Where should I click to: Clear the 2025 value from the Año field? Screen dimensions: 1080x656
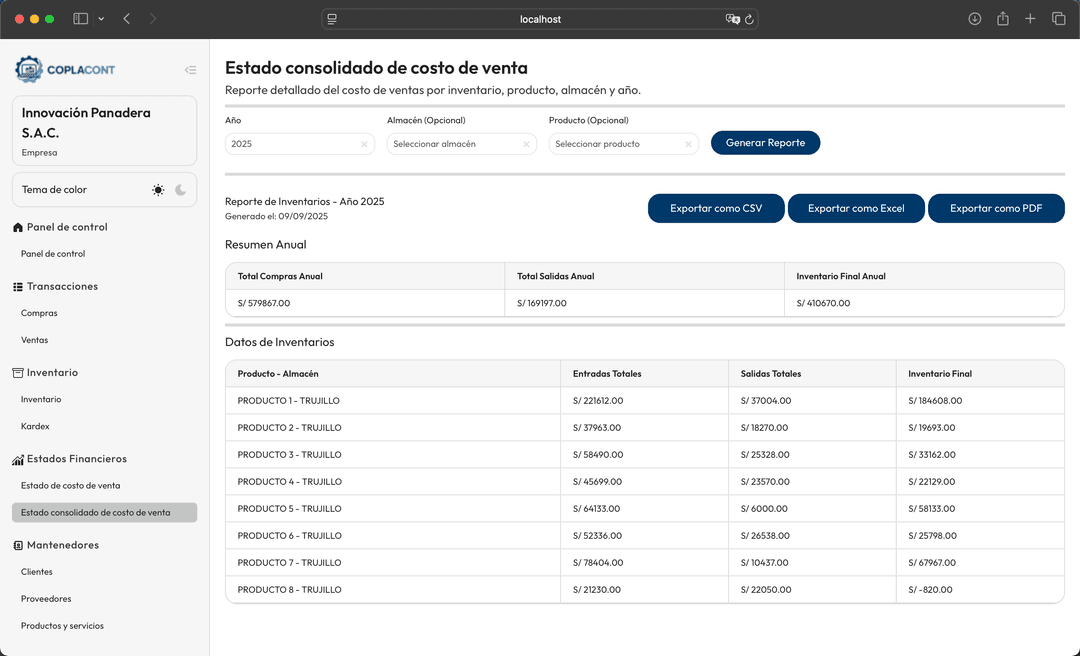[x=364, y=144]
